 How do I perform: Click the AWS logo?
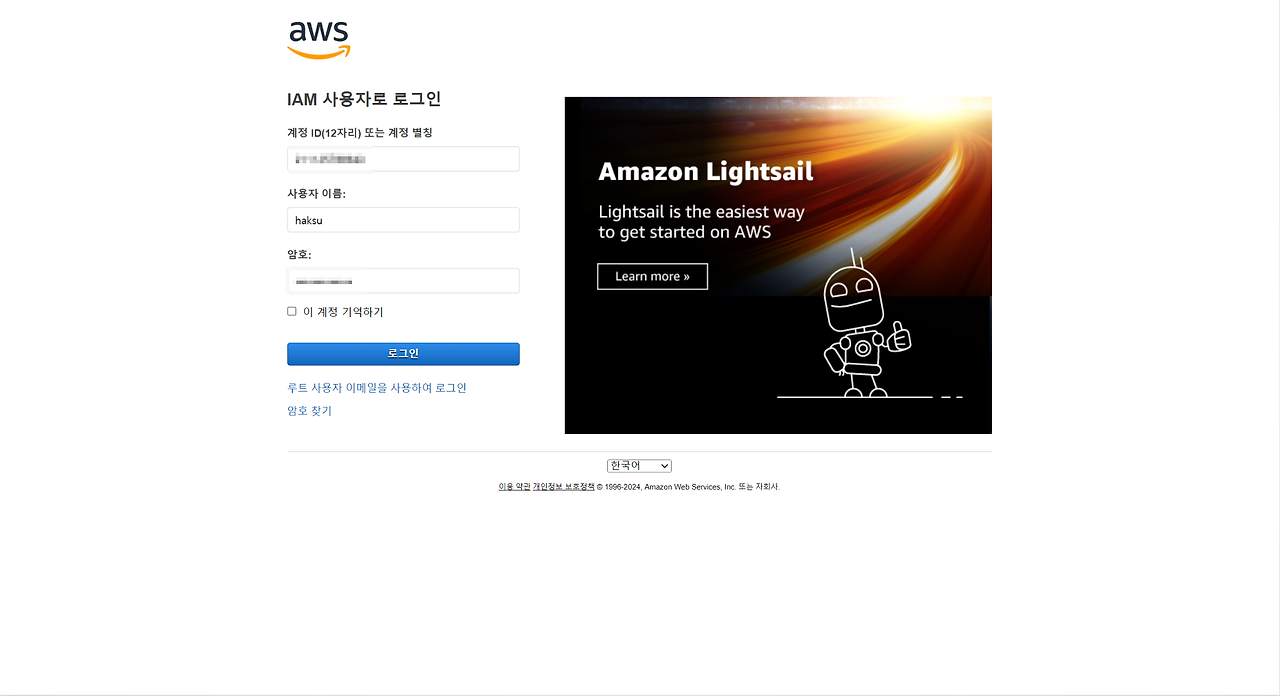(319, 40)
